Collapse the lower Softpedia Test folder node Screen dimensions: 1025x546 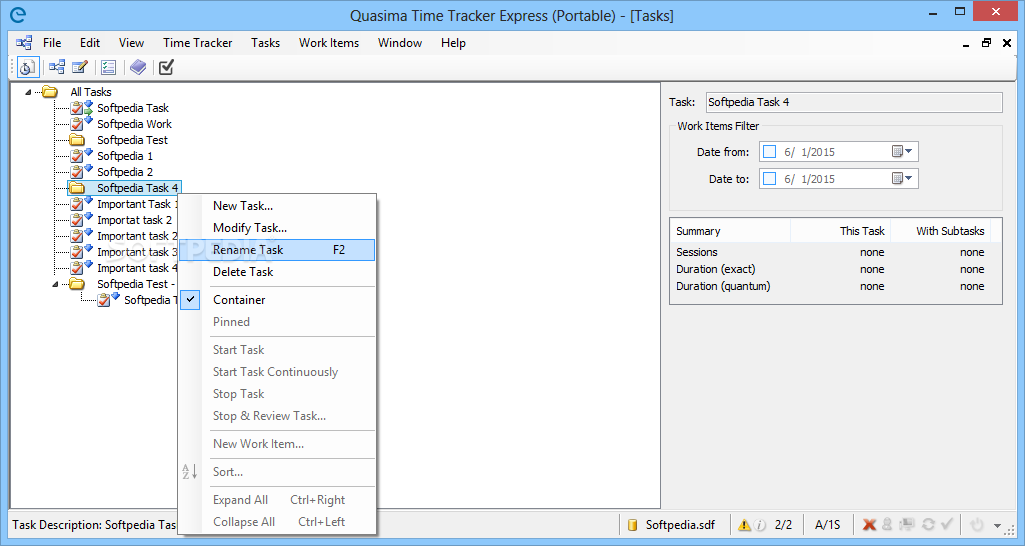pos(56,284)
